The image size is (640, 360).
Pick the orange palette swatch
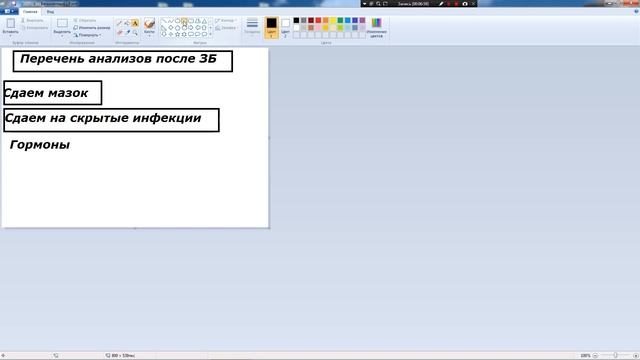pos(325,20)
